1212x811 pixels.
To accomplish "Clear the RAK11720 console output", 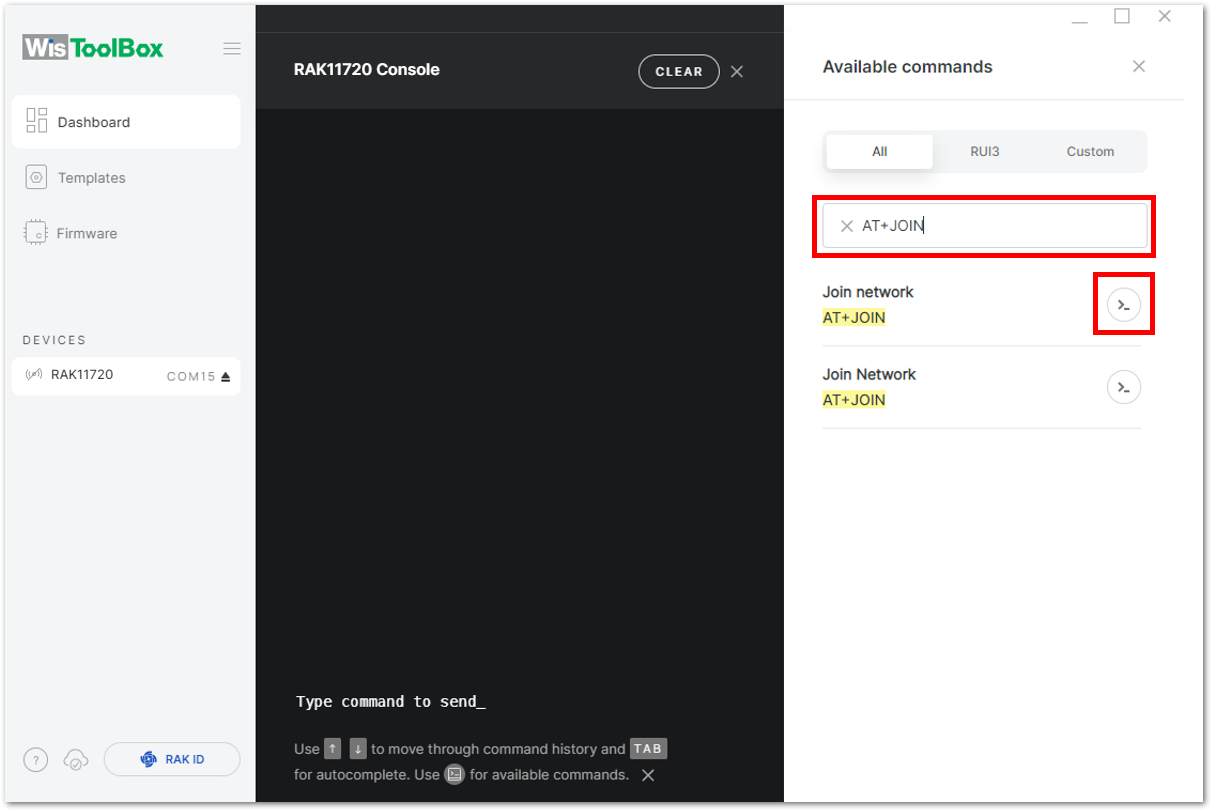I will tap(679, 72).
